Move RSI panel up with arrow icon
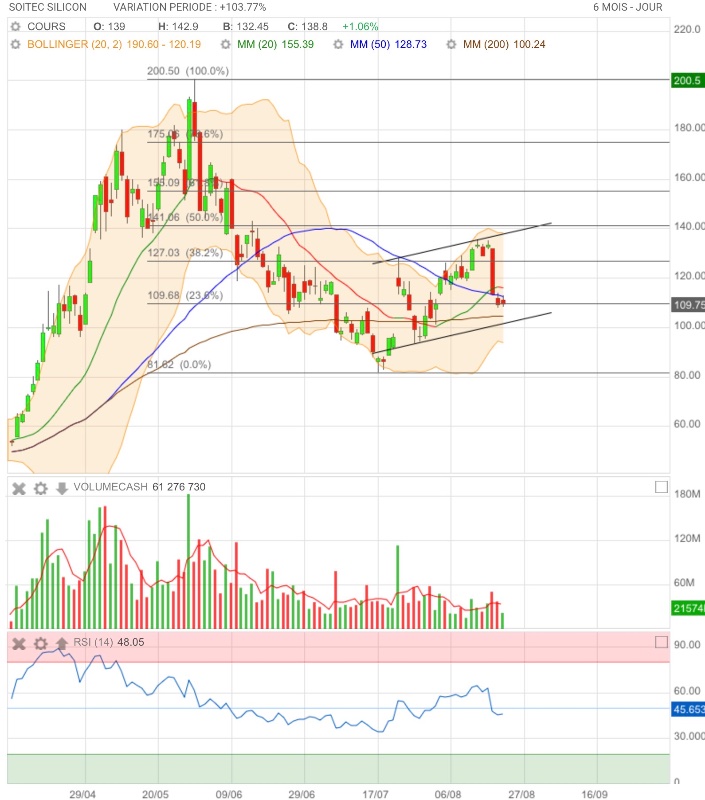This screenshot has width=705, height=800. coord(62,643)
